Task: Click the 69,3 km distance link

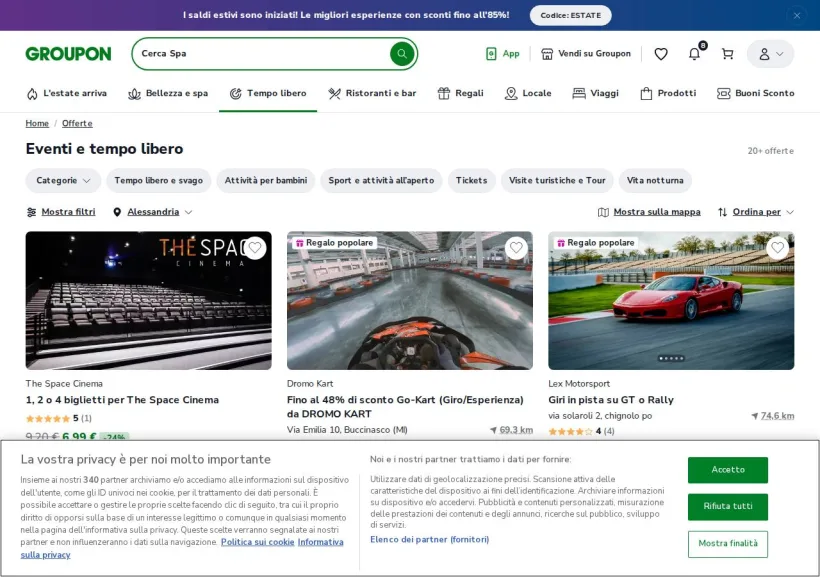Action: (511, 430)
